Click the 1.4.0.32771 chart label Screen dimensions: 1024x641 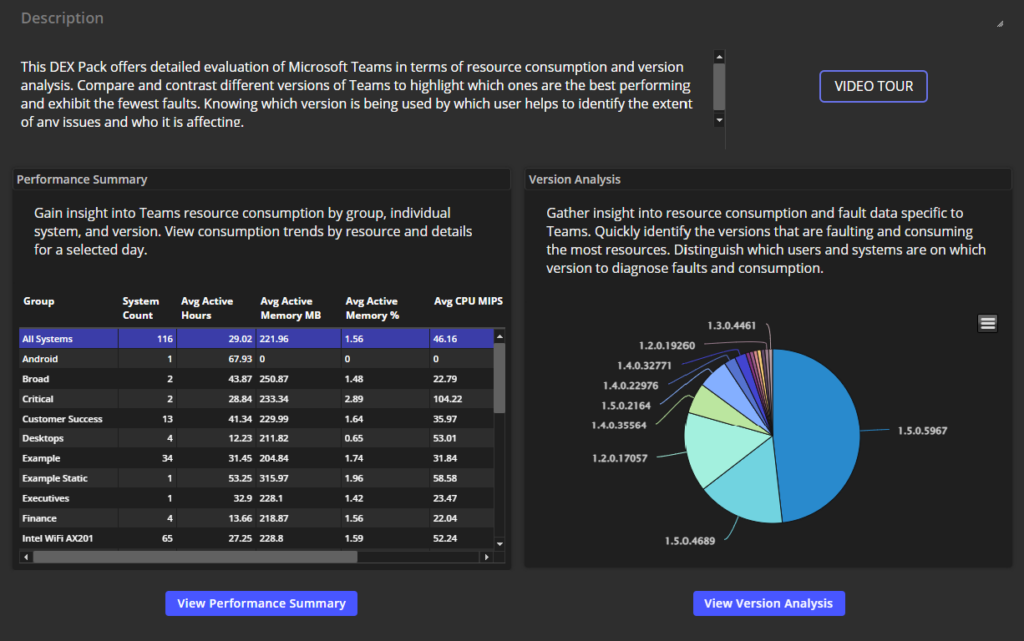(644, 366)
